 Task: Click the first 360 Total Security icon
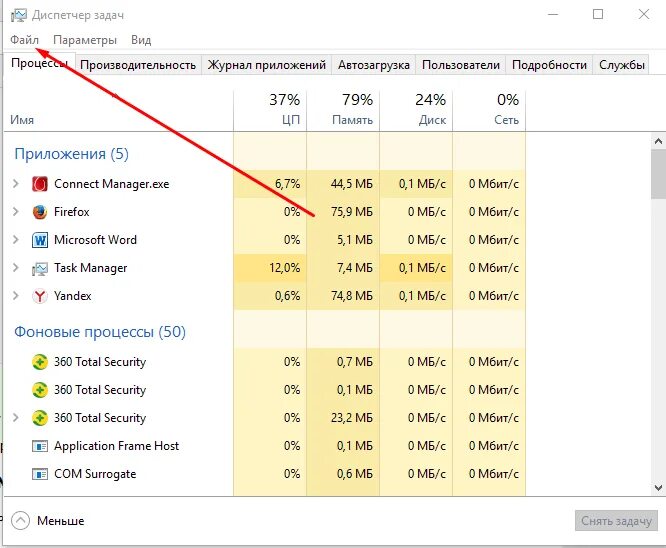(x=40, y=362)
